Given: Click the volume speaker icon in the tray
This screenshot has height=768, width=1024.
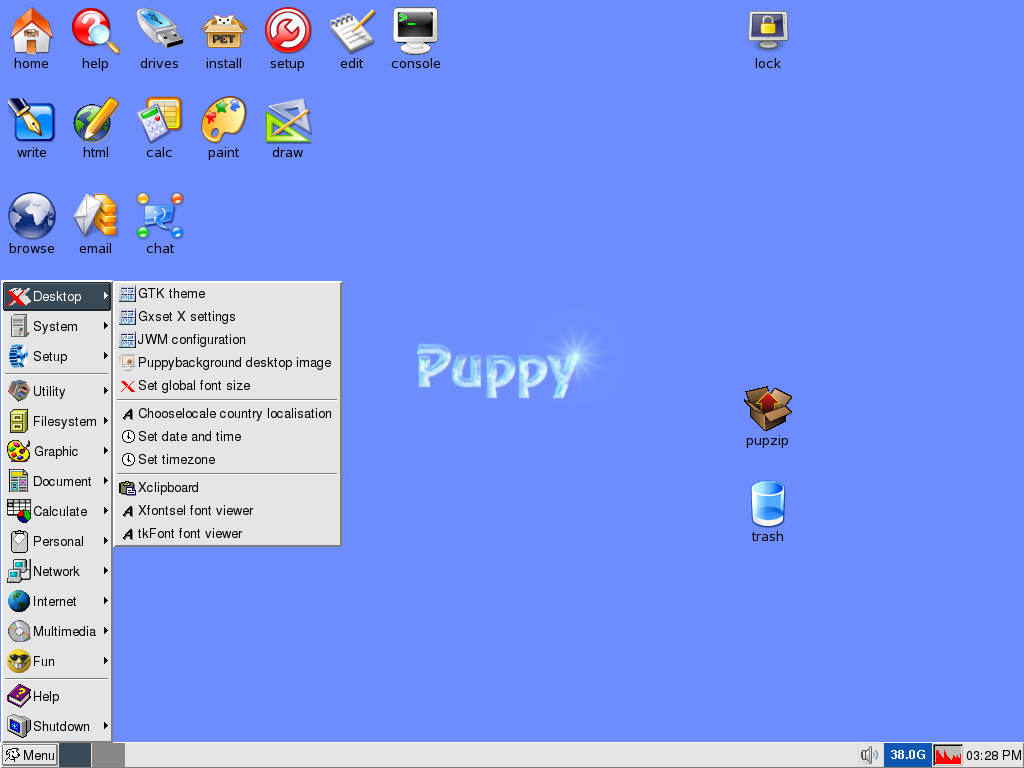Looking at the screenshot, I should 869,756.
